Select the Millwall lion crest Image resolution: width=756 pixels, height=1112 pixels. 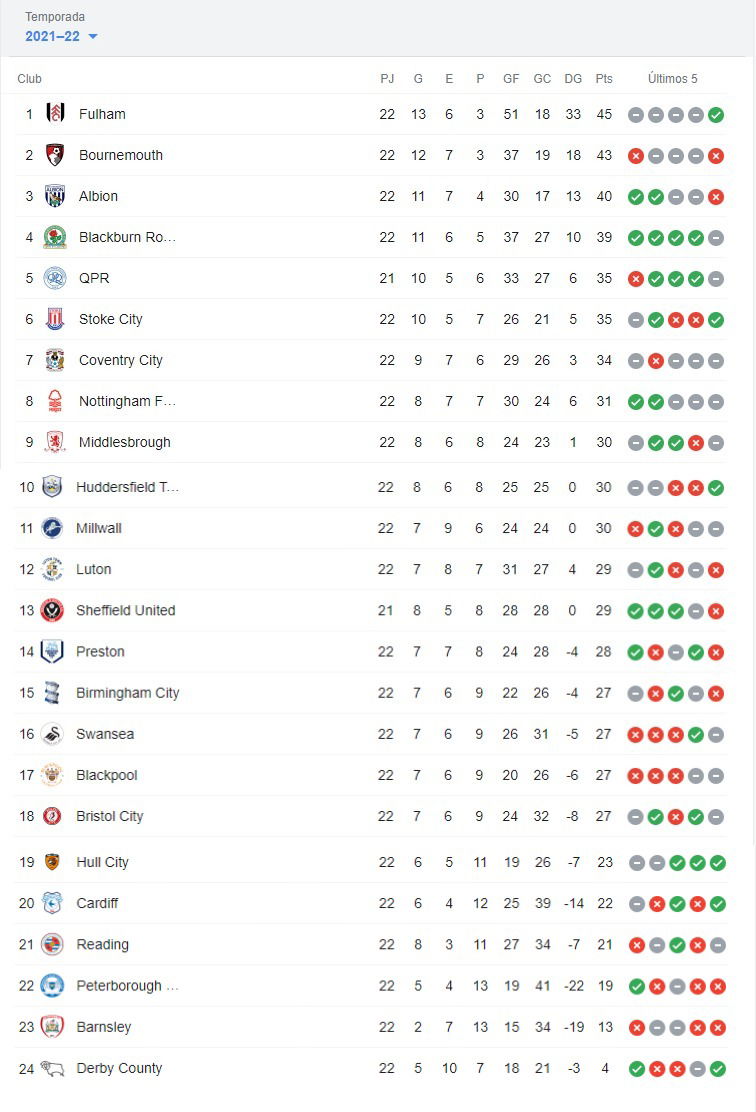52,528
